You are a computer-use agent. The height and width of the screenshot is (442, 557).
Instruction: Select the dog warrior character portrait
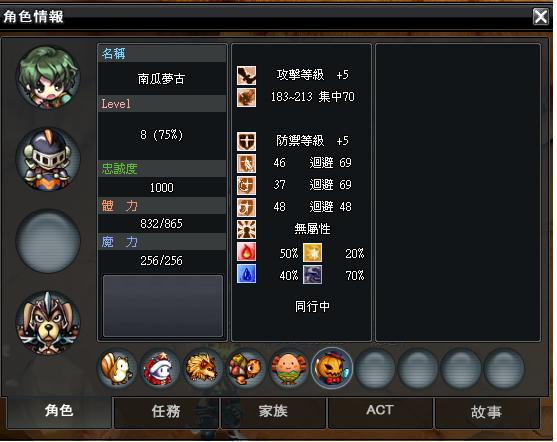(48, 323)
